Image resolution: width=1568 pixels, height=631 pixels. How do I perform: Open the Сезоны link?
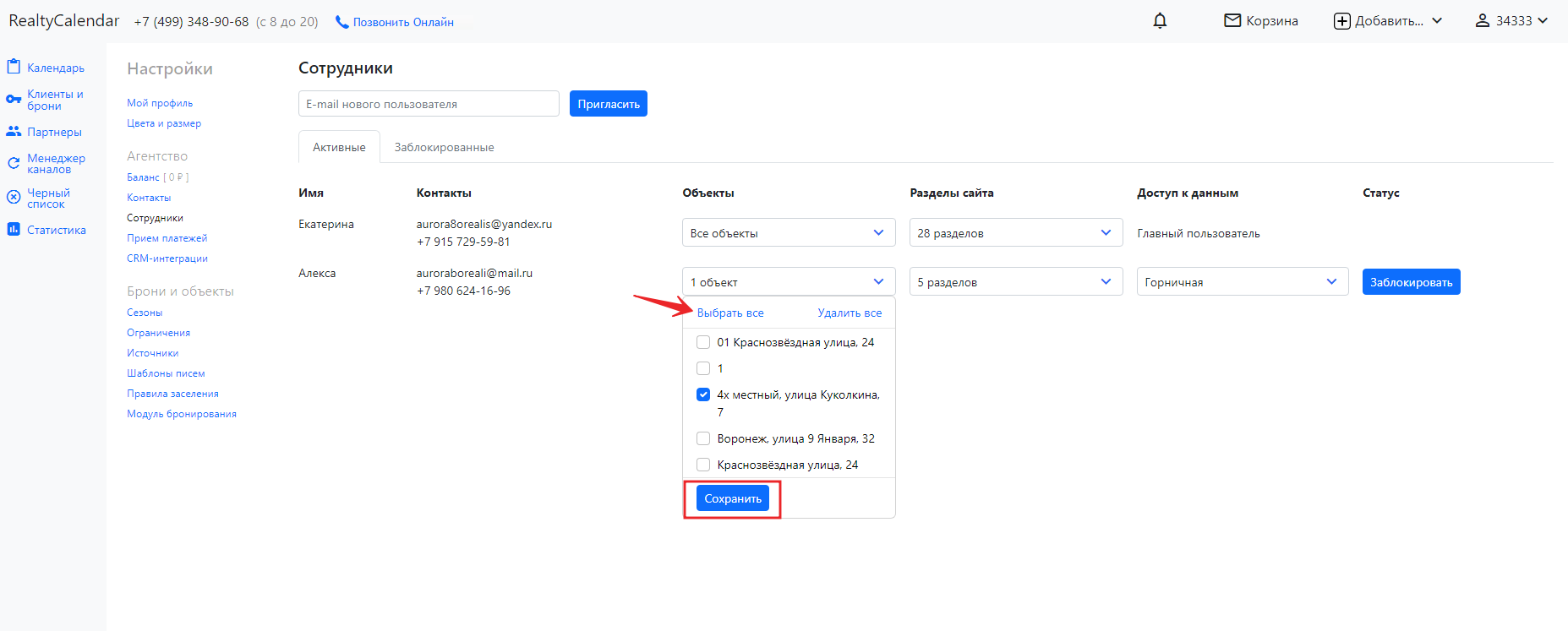(x=145, y=313)
